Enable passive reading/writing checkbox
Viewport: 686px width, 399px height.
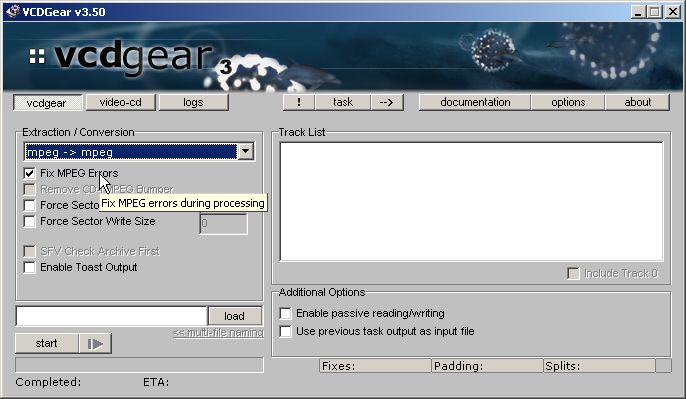(285, 313)
